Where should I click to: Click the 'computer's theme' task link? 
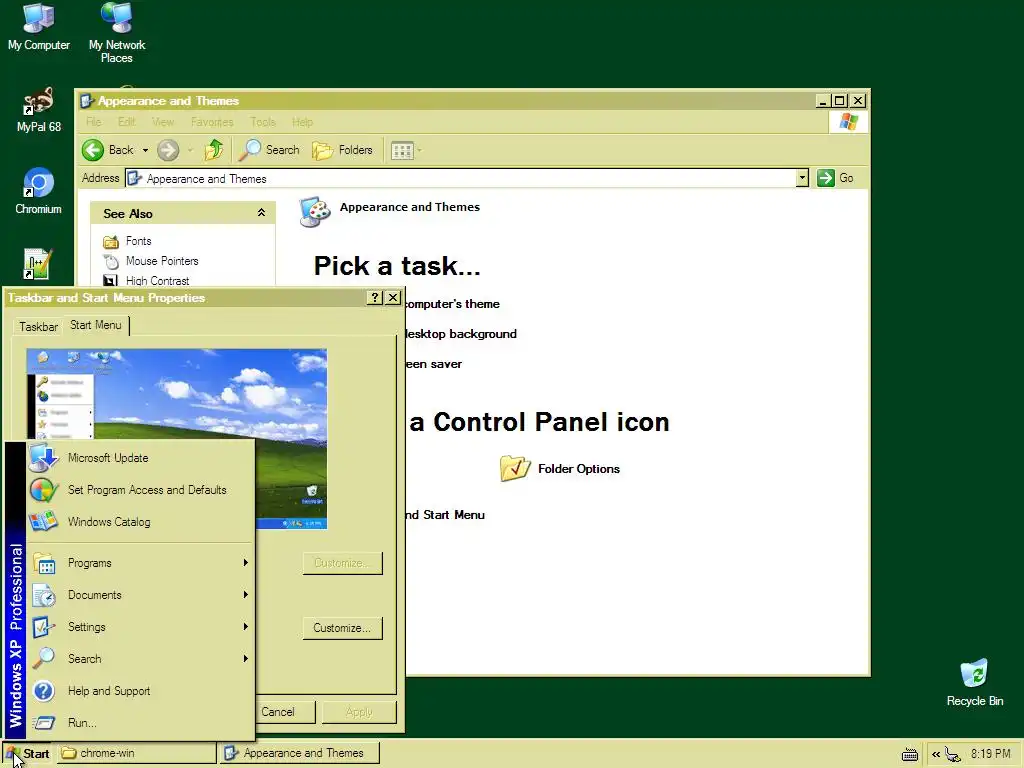coord(453,304)
